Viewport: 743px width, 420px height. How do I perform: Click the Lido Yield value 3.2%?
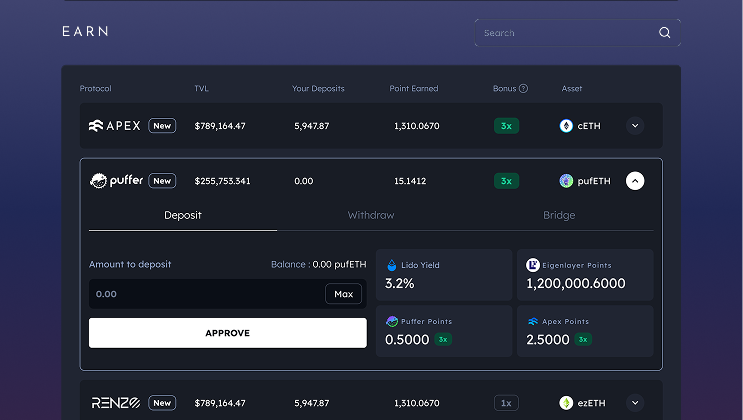point(399,283)
